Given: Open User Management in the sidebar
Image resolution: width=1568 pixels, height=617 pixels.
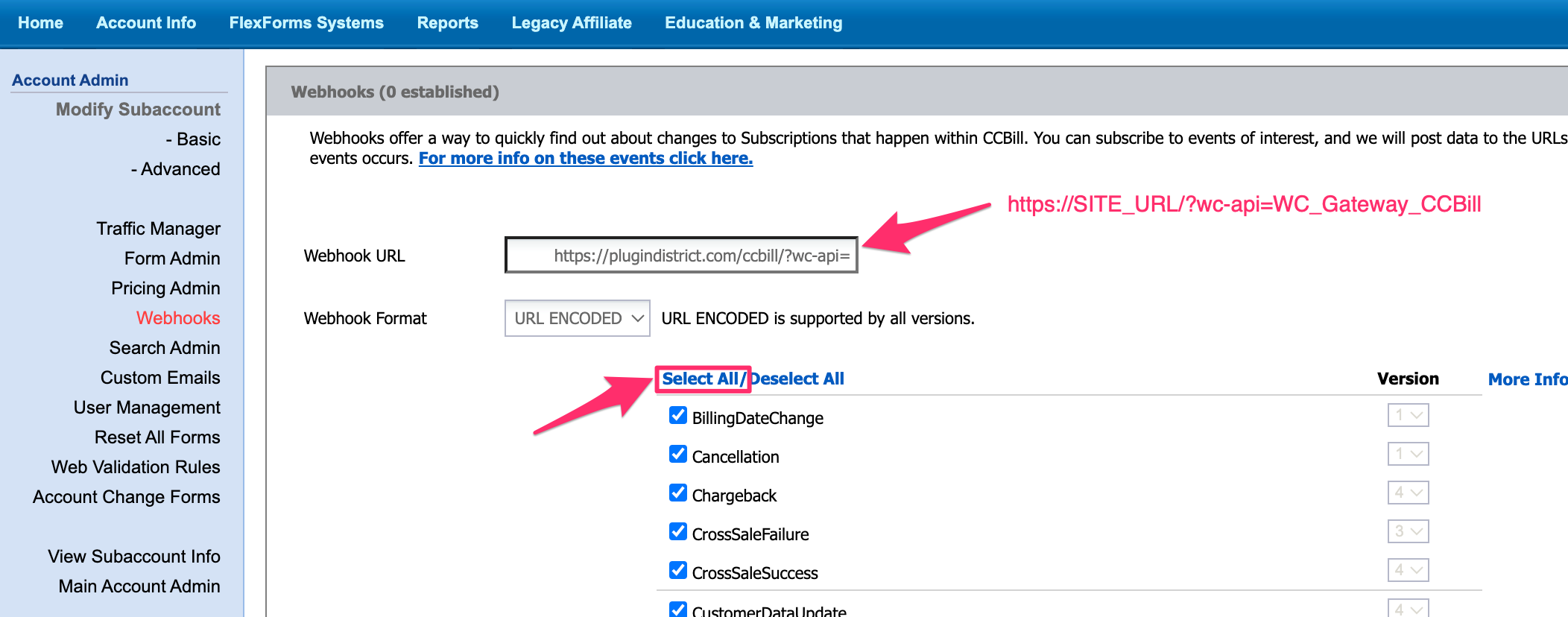Looking at the screenshot, I should [x=147, y=408].
